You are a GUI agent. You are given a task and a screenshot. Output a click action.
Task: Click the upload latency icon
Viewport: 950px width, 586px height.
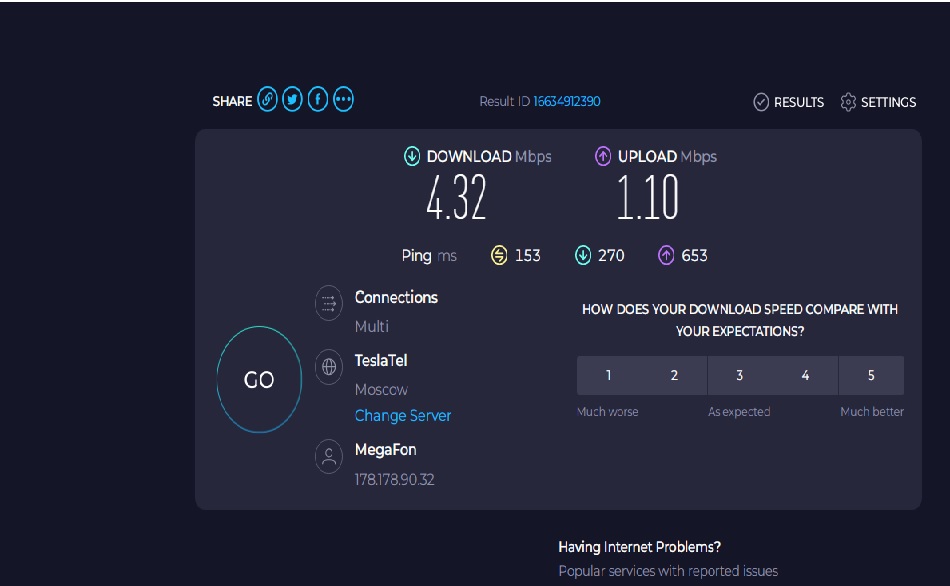[666, 256]
